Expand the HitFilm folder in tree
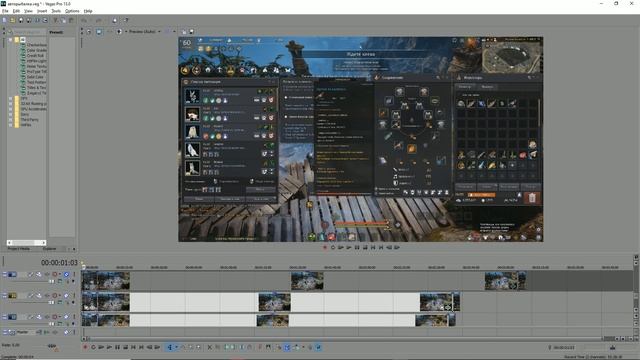Screen dimensions: 640x360 [x=11, y=125]
